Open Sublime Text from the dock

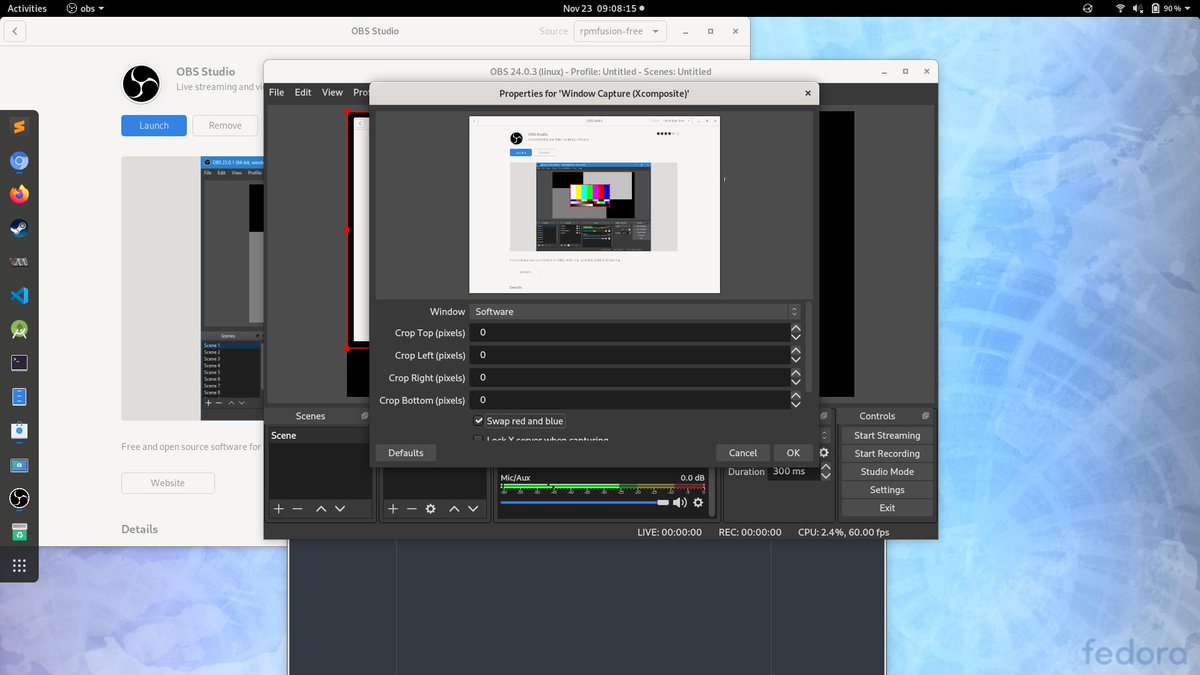[x=19, y=127]
